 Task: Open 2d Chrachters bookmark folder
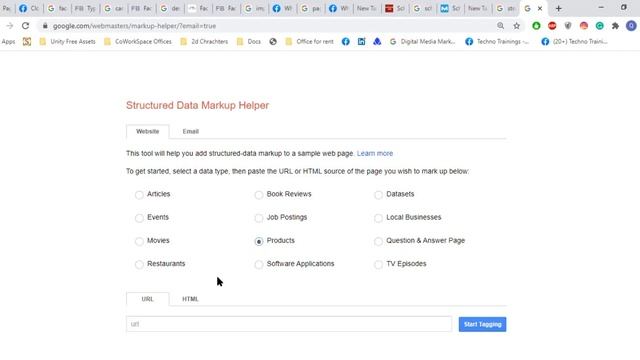[204, 41]
